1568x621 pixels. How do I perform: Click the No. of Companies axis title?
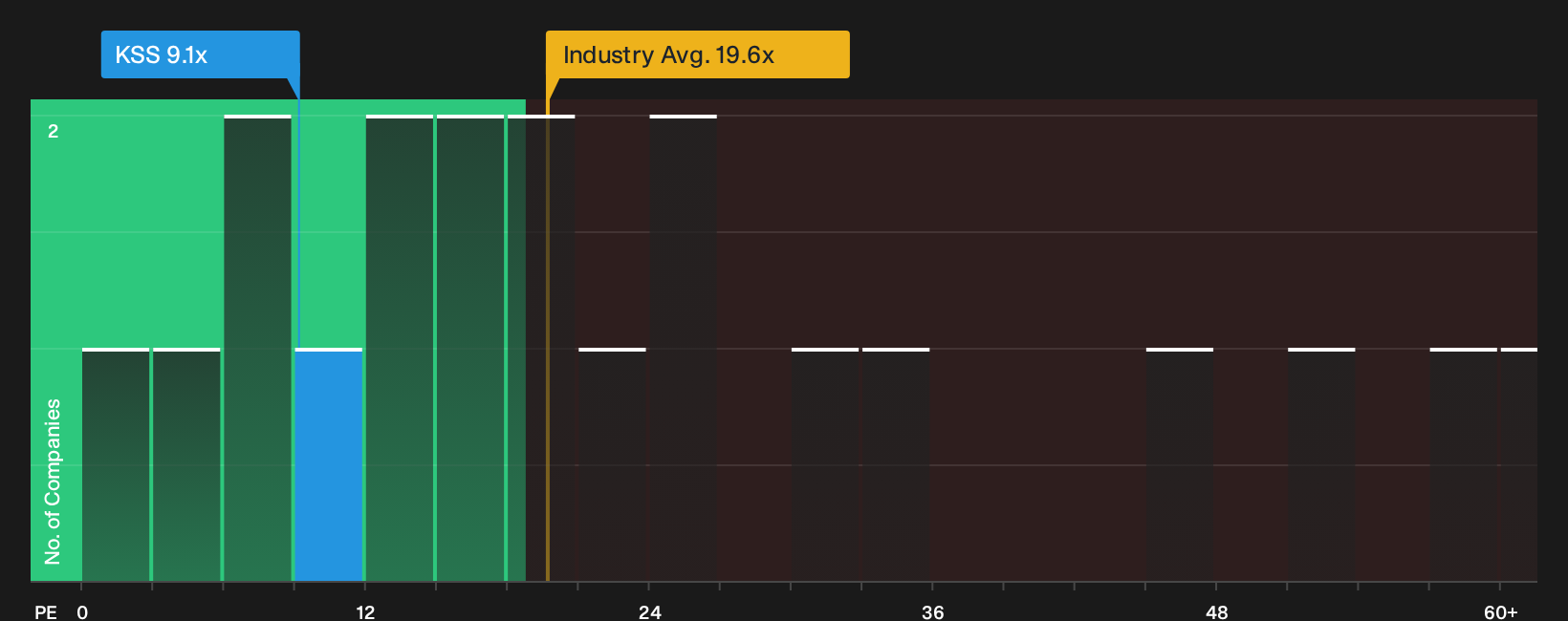coord(53,481)
